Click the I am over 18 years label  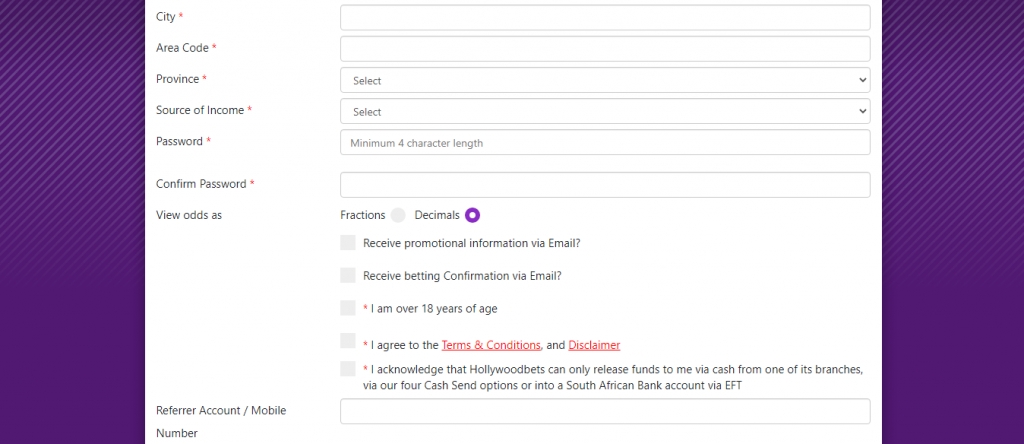(x=434, y=309)
